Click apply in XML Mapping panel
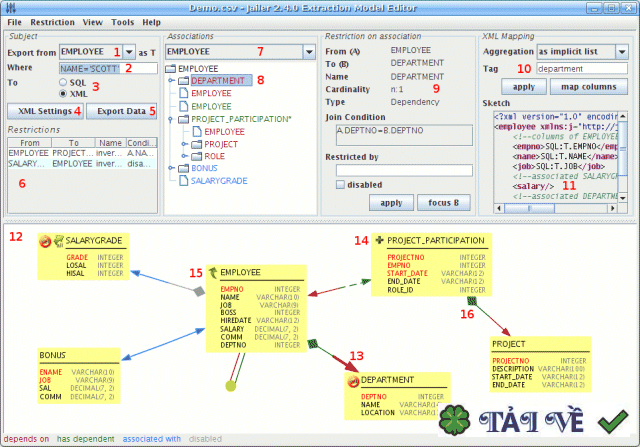 coord(524,87)
